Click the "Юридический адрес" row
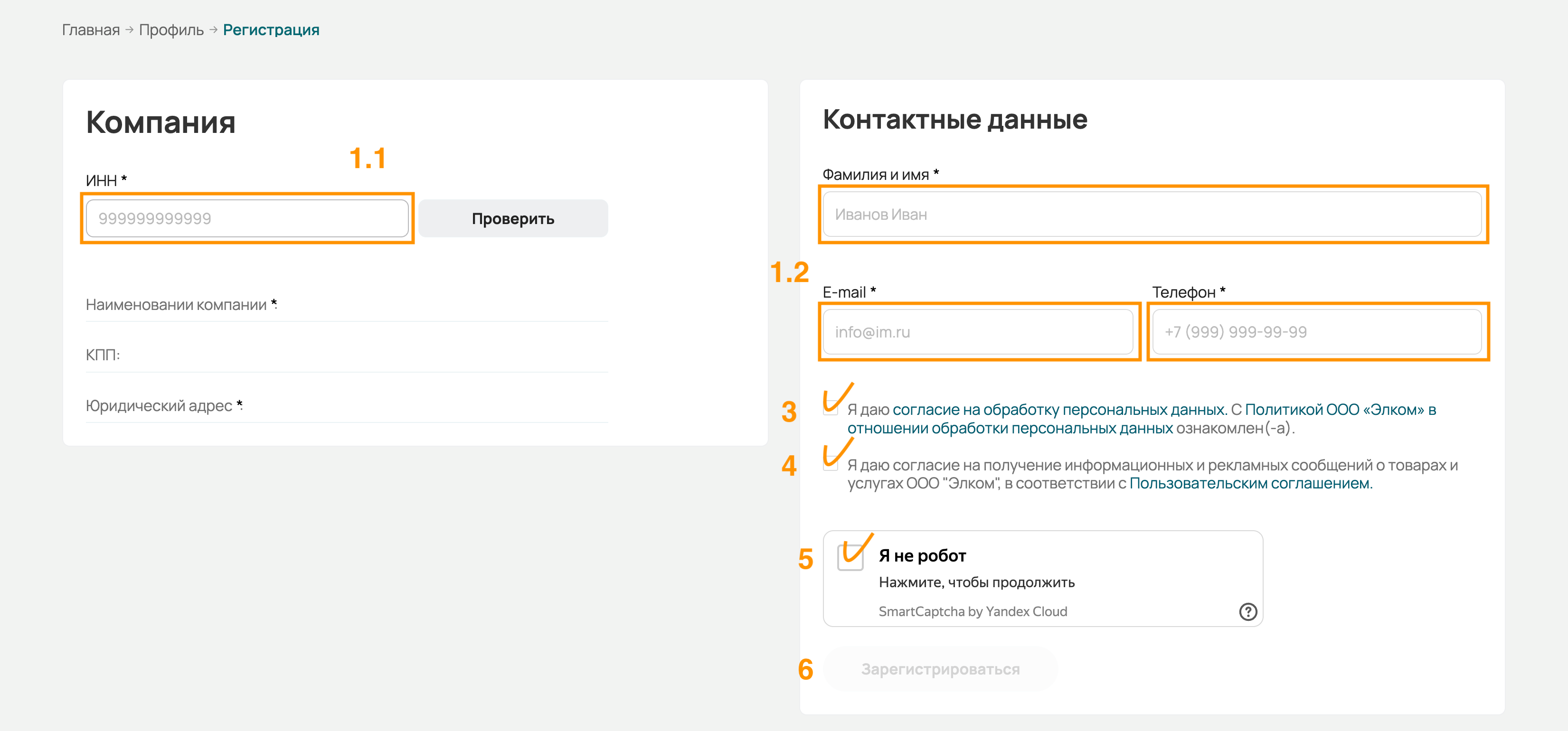Screen dimensions: 1568x731 tap(346, 405)
